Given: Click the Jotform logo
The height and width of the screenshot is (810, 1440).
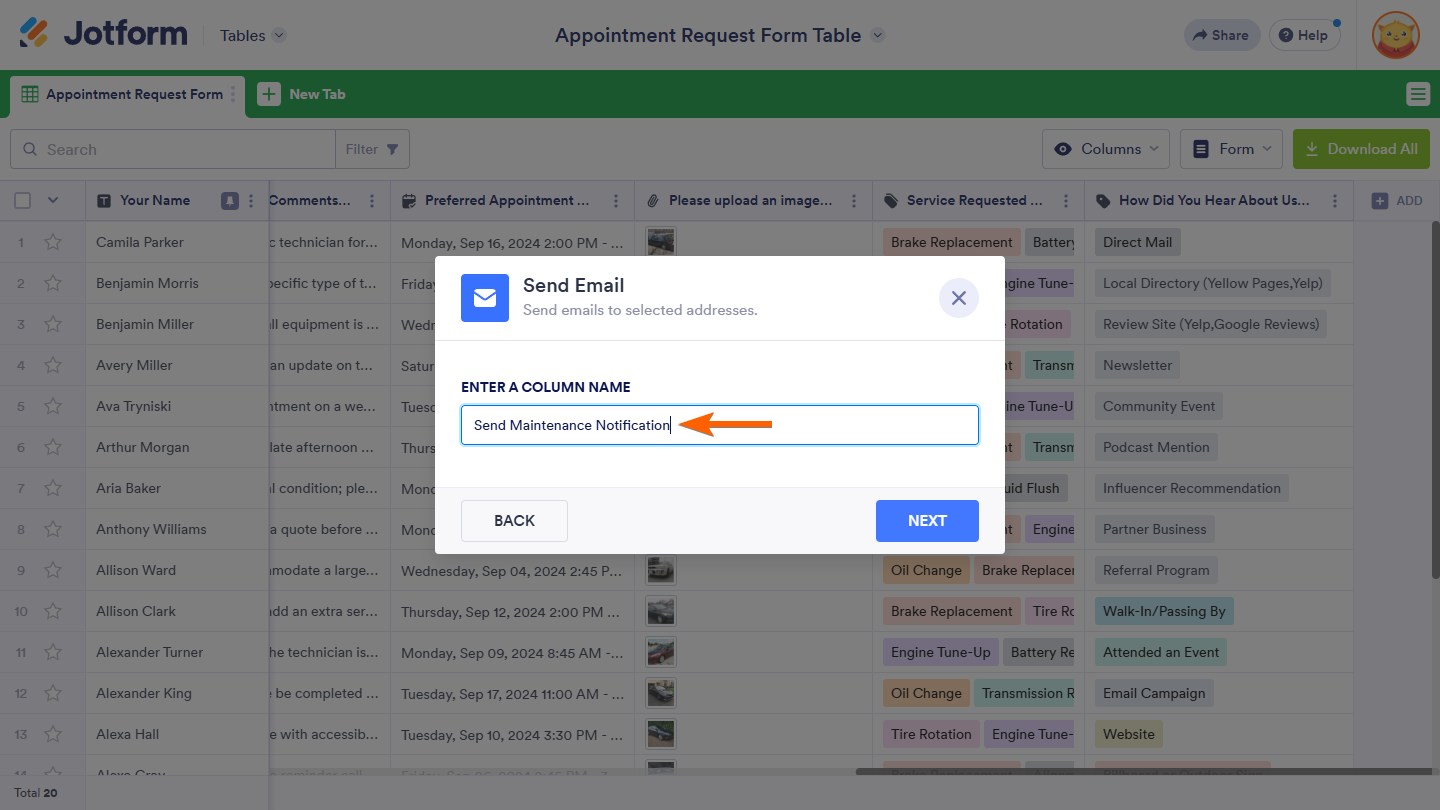Looking at the screenshot, I should pos(103,34).
